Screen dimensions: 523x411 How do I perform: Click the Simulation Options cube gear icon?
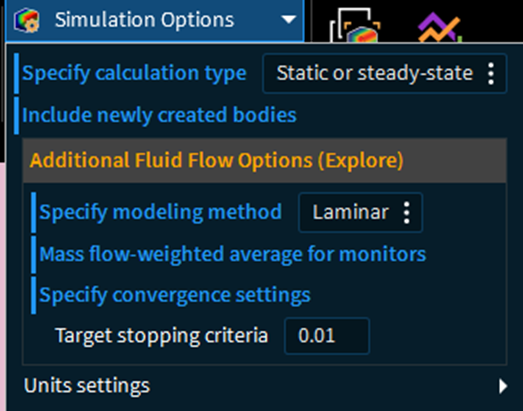click(x=27, y=20)
